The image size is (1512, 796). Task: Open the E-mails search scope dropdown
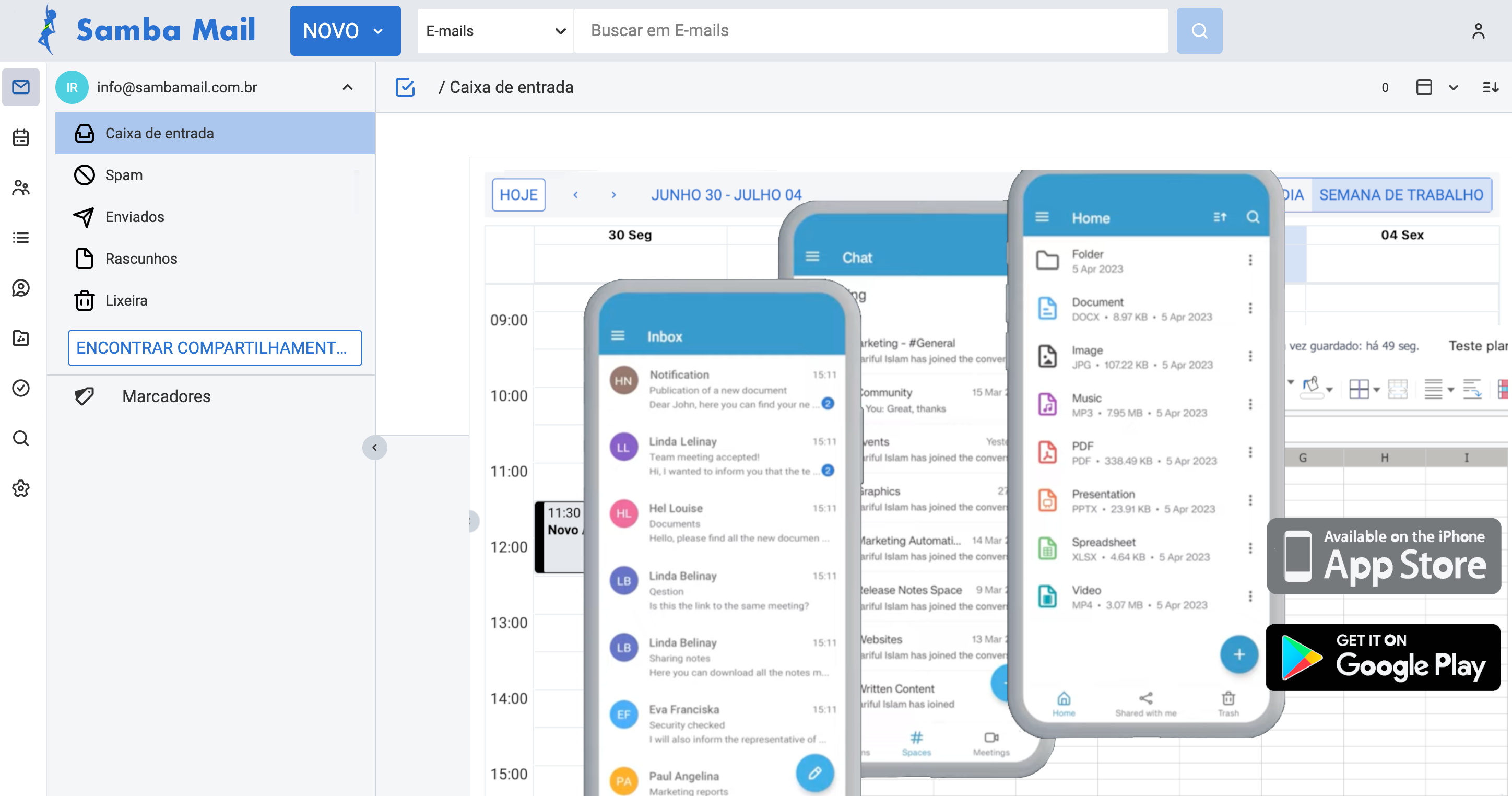(x=495, y=30)
